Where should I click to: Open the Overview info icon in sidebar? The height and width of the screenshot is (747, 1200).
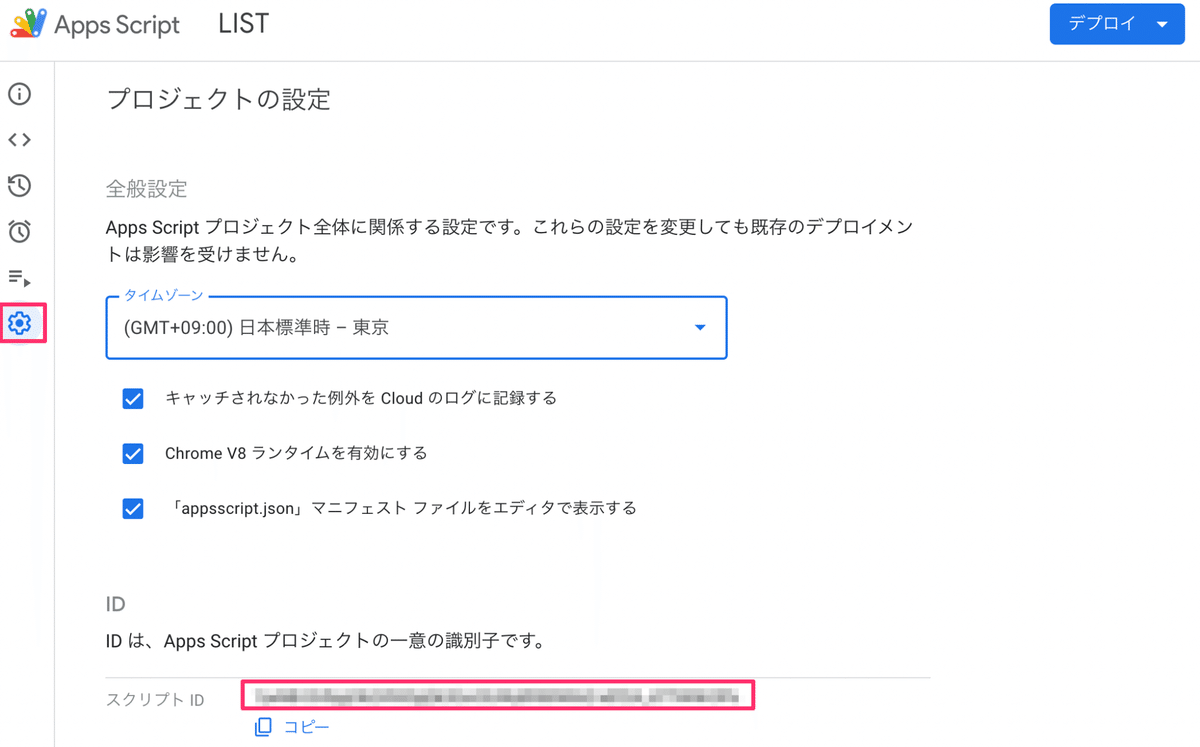(20, 94)
